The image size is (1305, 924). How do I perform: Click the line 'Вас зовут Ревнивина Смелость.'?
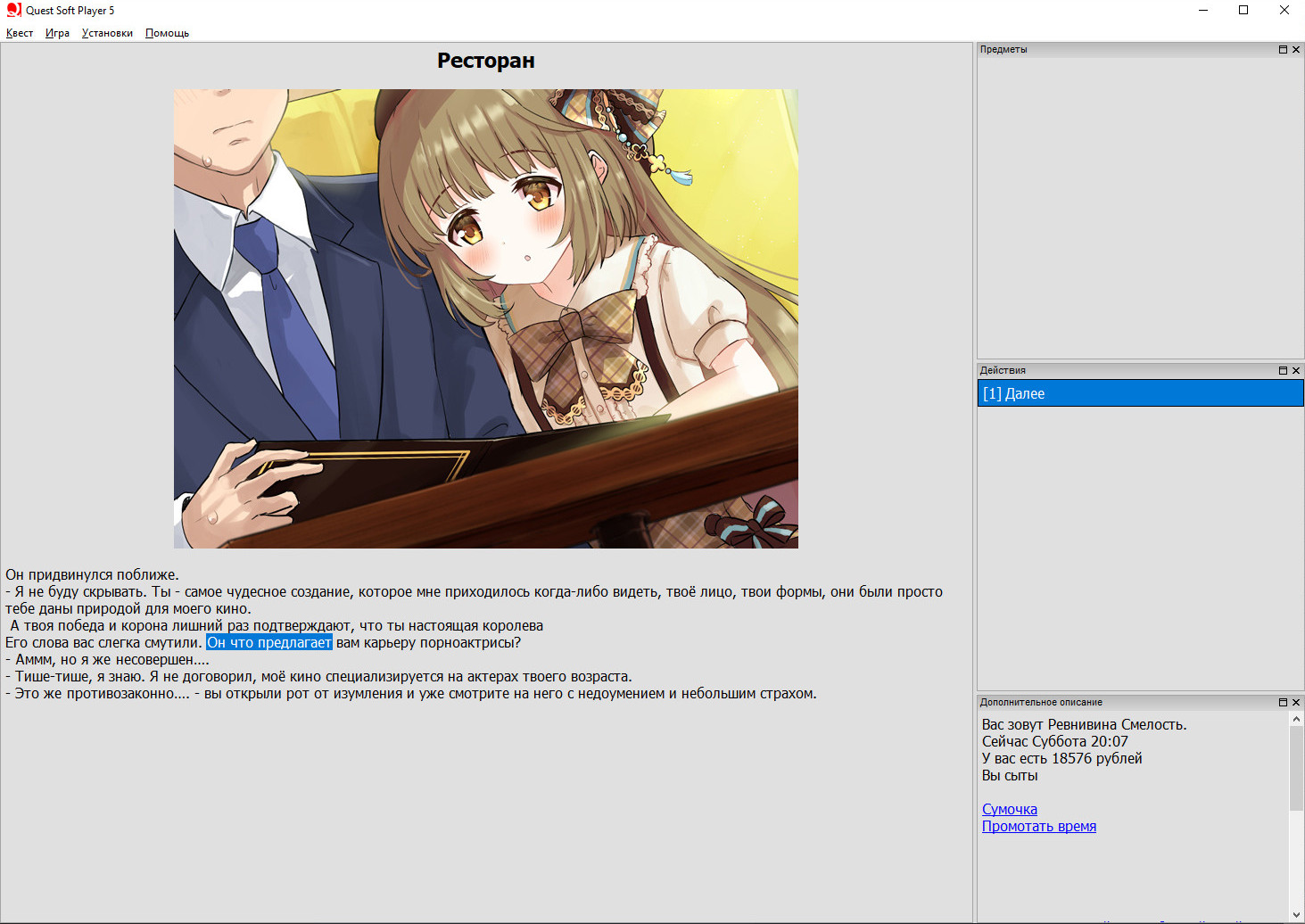point(1085,724)
